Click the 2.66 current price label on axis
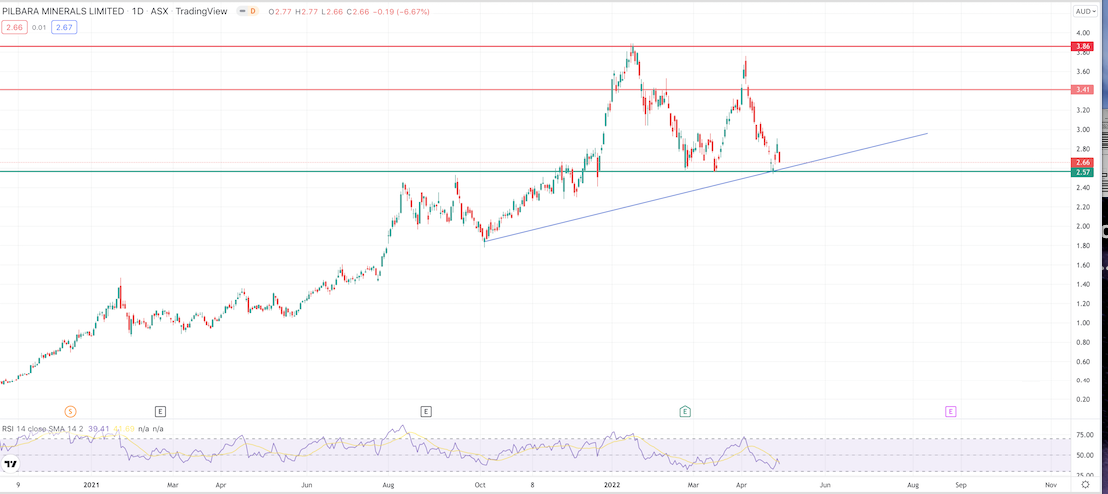This screenshot has width=1108, height=494. tap(1083, 163)
